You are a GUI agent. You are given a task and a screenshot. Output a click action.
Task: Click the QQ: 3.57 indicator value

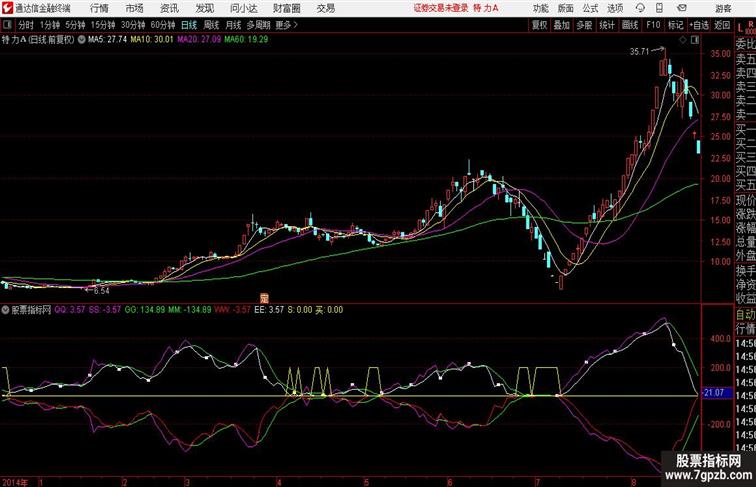[69, 310]
